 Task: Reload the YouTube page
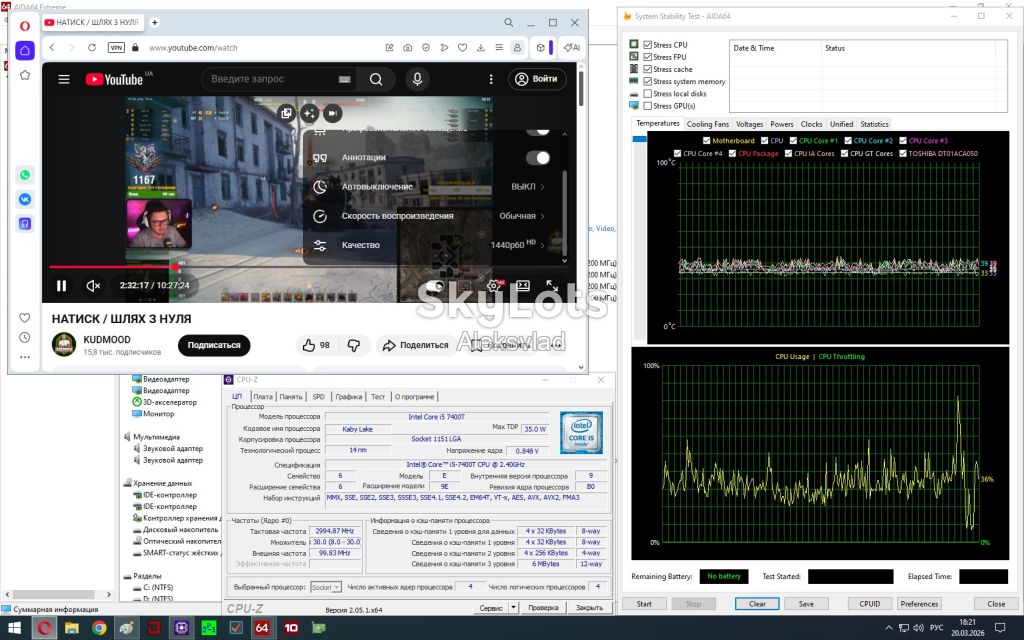point(92,48)
